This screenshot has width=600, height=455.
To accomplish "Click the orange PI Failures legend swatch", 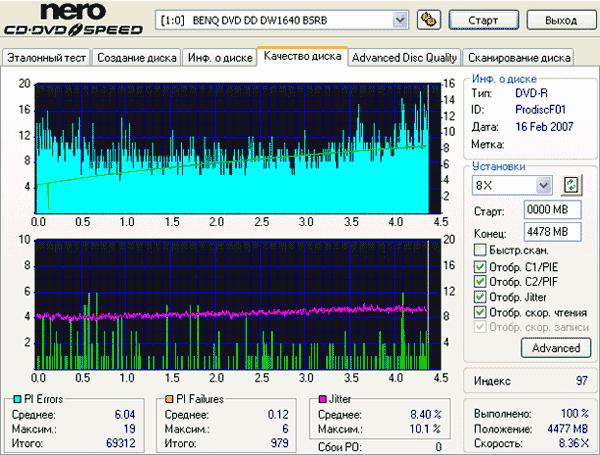I will click(168, 400).
